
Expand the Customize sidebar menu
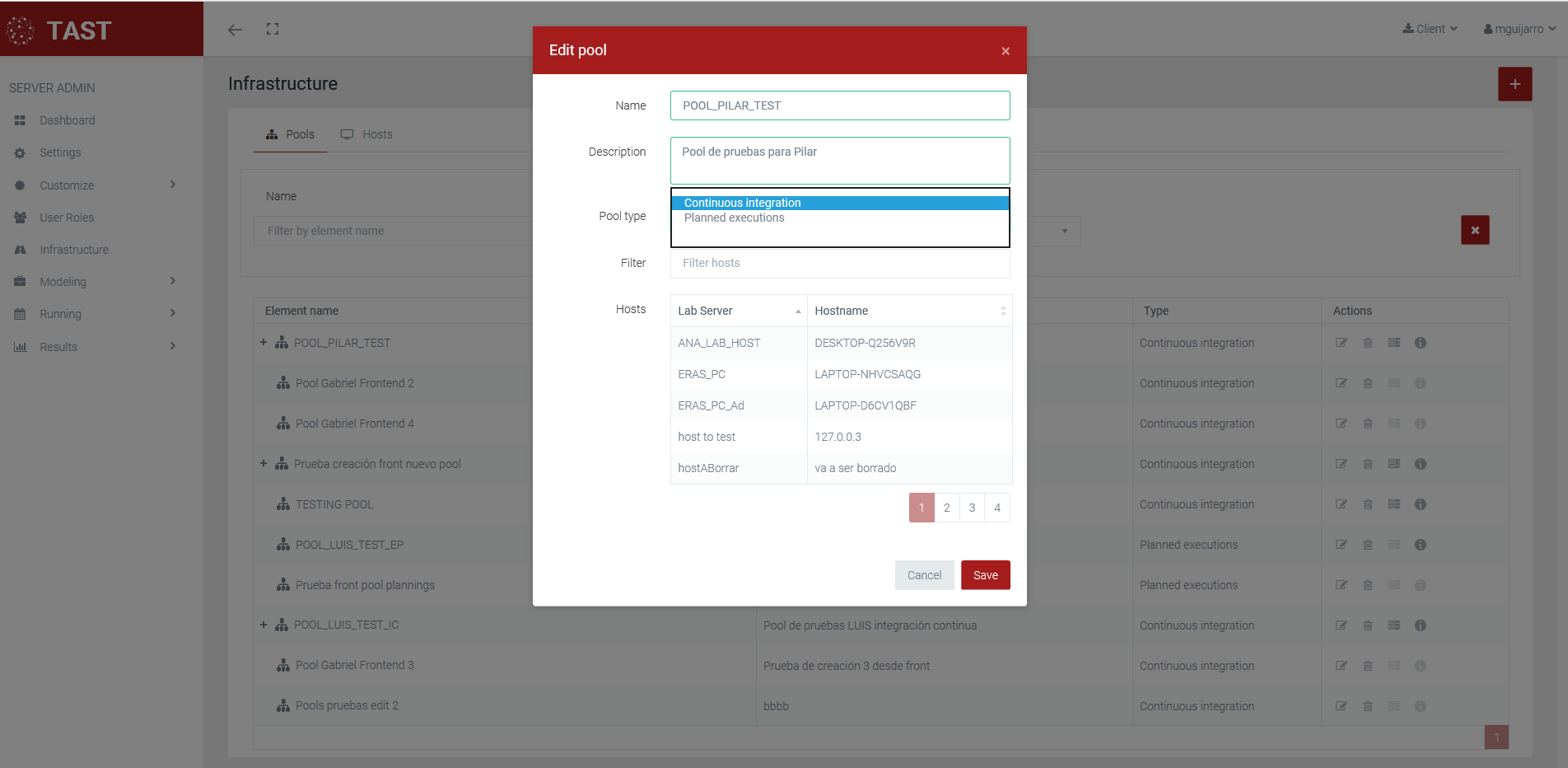click(95, 185)
